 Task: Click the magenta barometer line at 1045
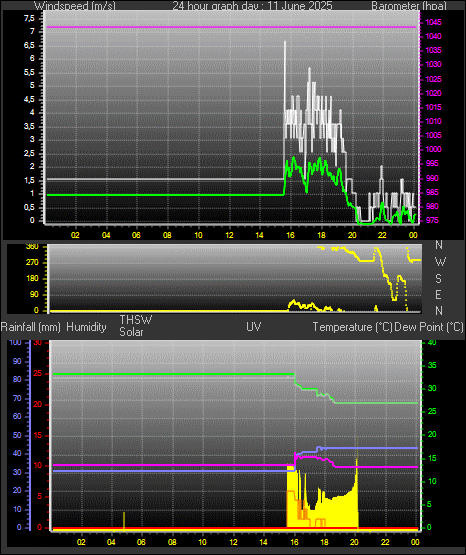pyautogui.click(x=231, y=27)
